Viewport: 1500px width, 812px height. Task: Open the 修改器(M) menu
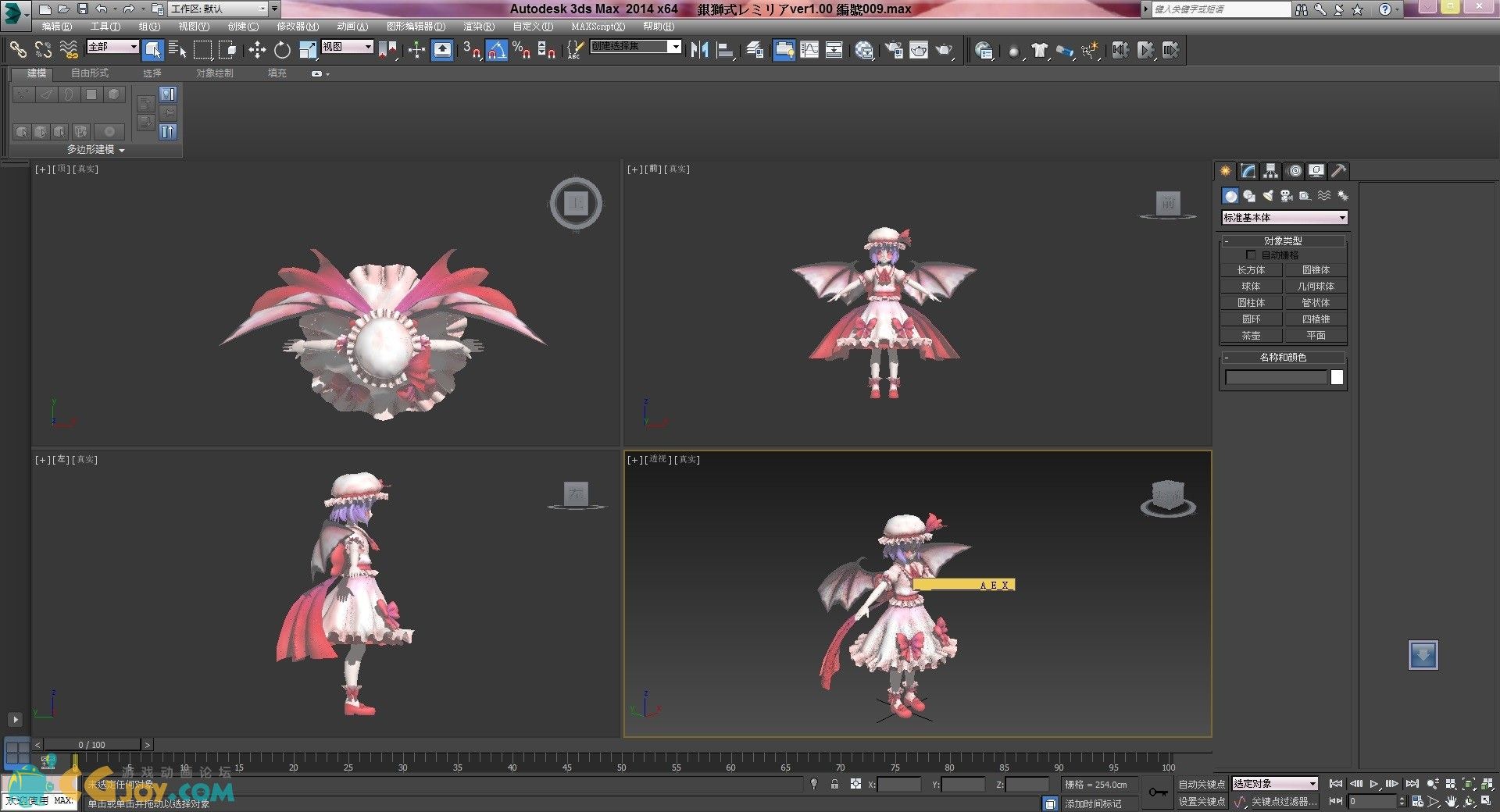[x=298, y=27]
